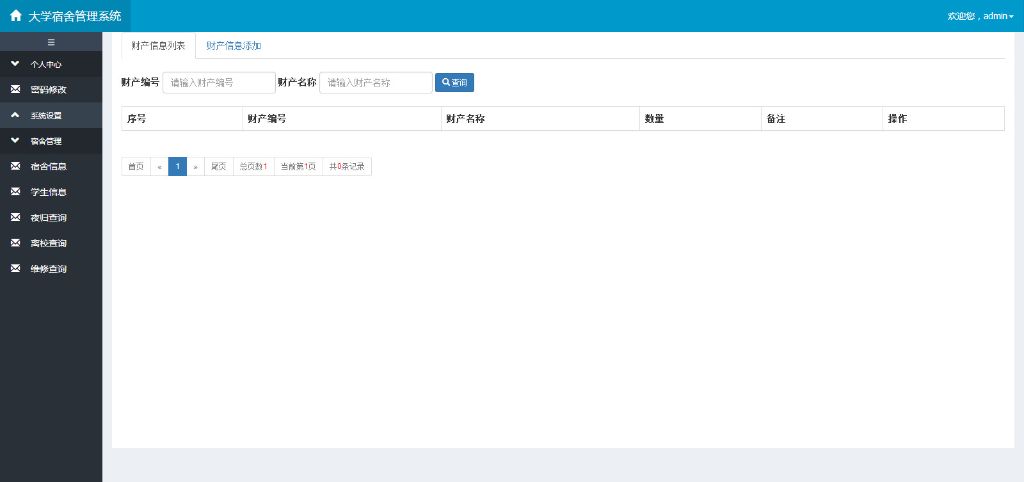Viewport: 1024px width, 482px height.
Task: Click the 总页数1 pagination text
Action: pyautogui.click(x=253, y=167)
